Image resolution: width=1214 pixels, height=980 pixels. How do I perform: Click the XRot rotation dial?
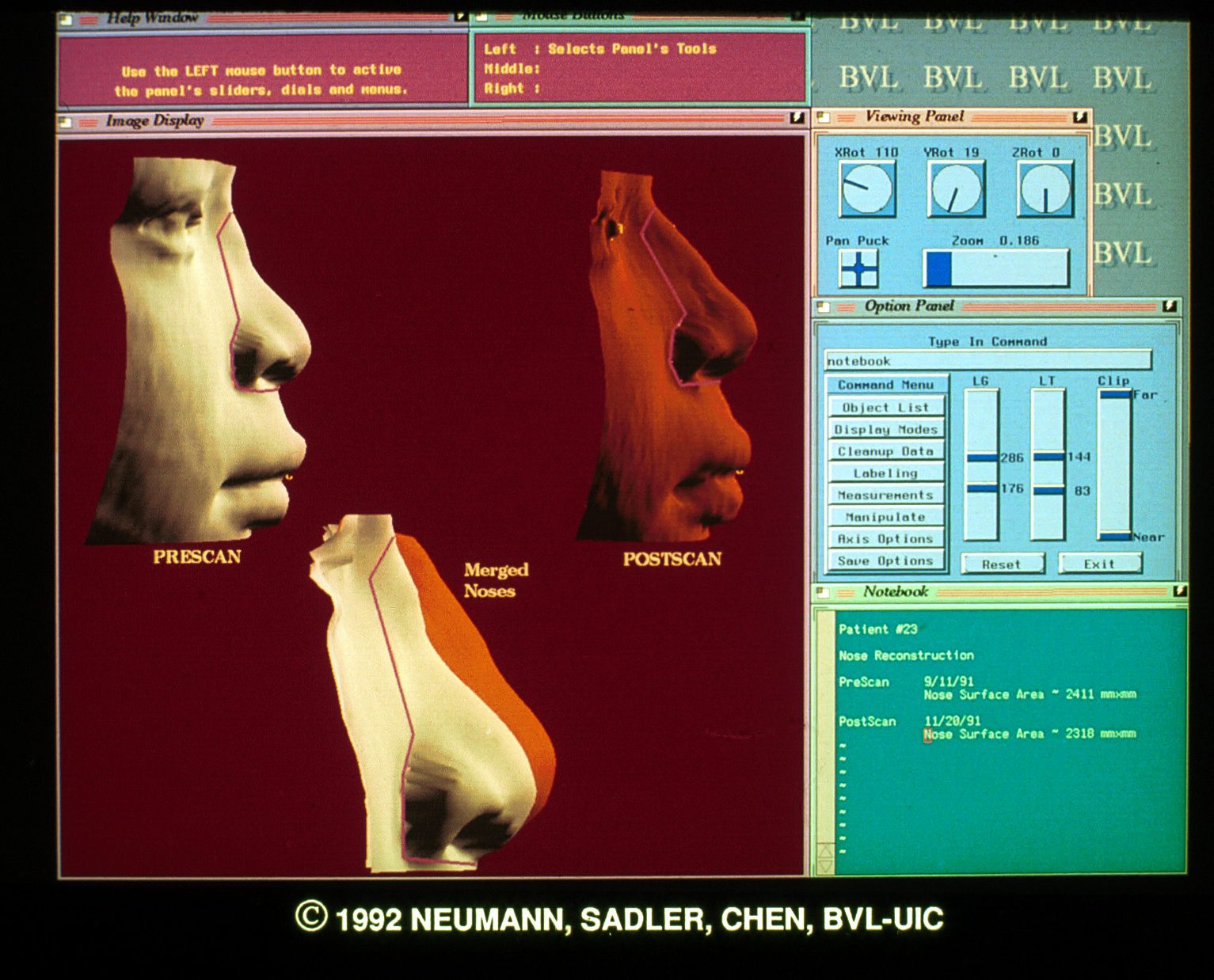(867, 189)
